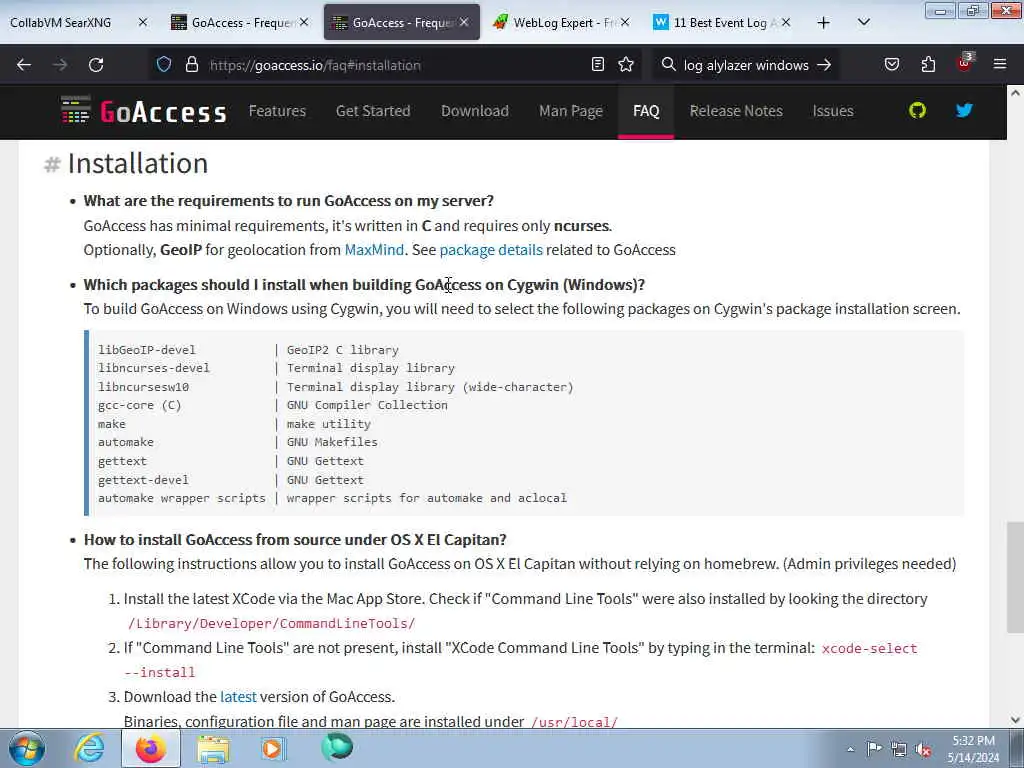Image resolution: width=1024 pixels, height=768 pixels.
Task: Click the xcode-select code text
Action: tap(869, 648)
